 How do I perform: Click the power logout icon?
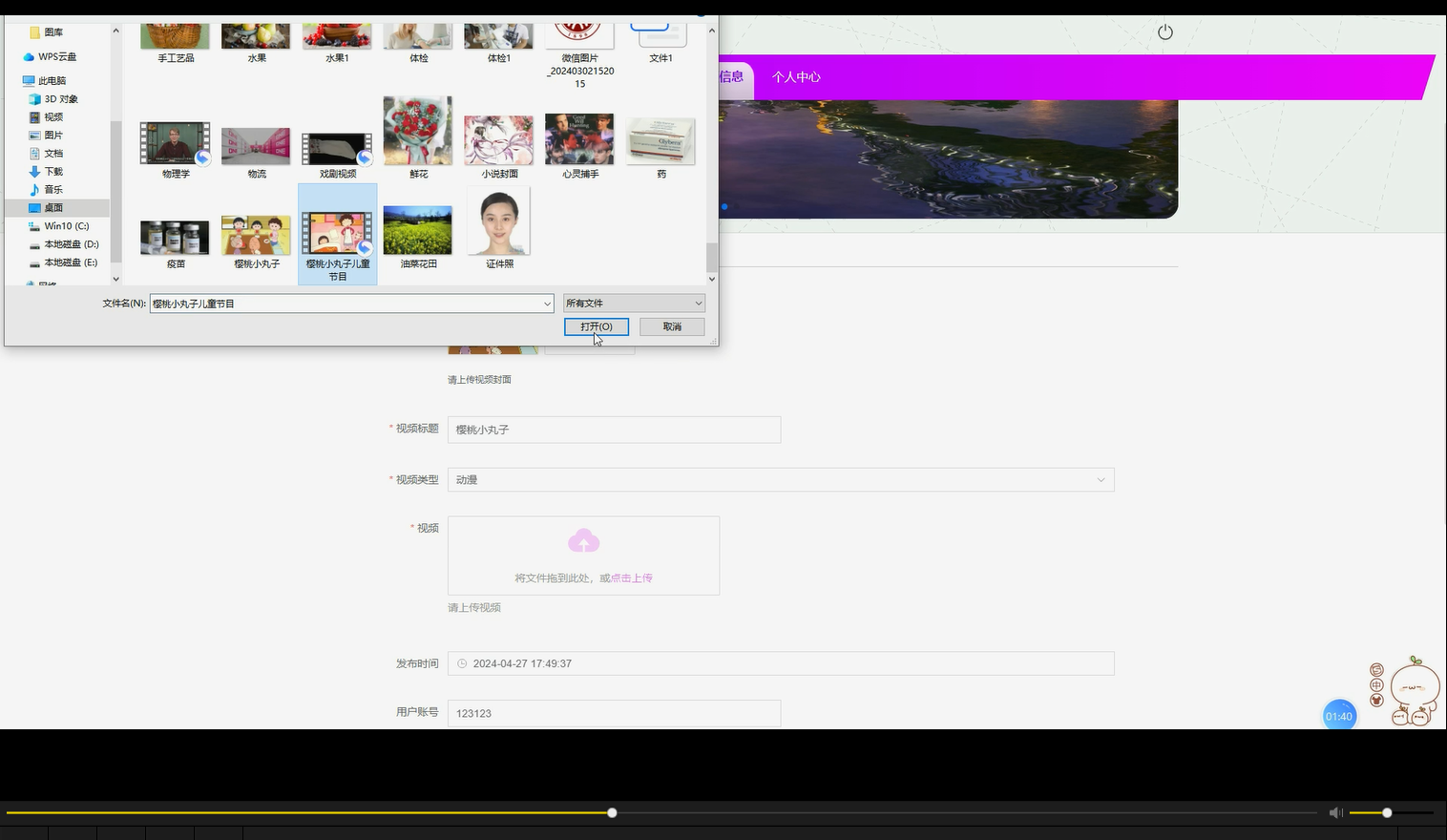[x=1164, y=32]
